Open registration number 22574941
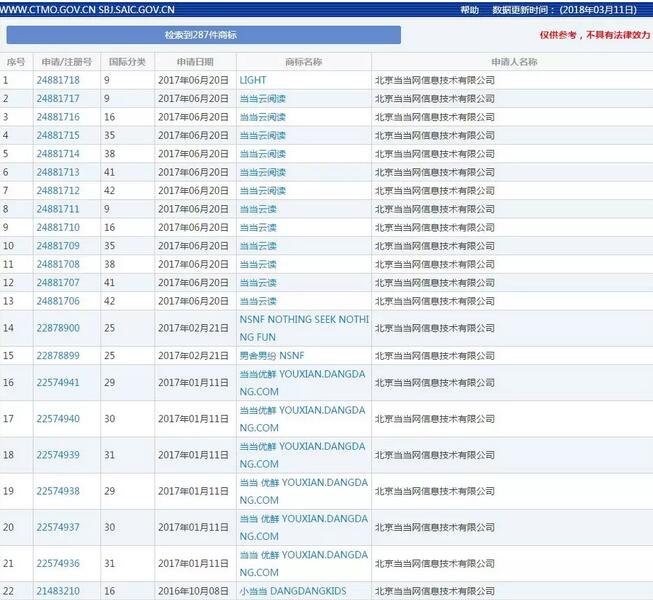 pyautogui.click(x=58, y=382)
